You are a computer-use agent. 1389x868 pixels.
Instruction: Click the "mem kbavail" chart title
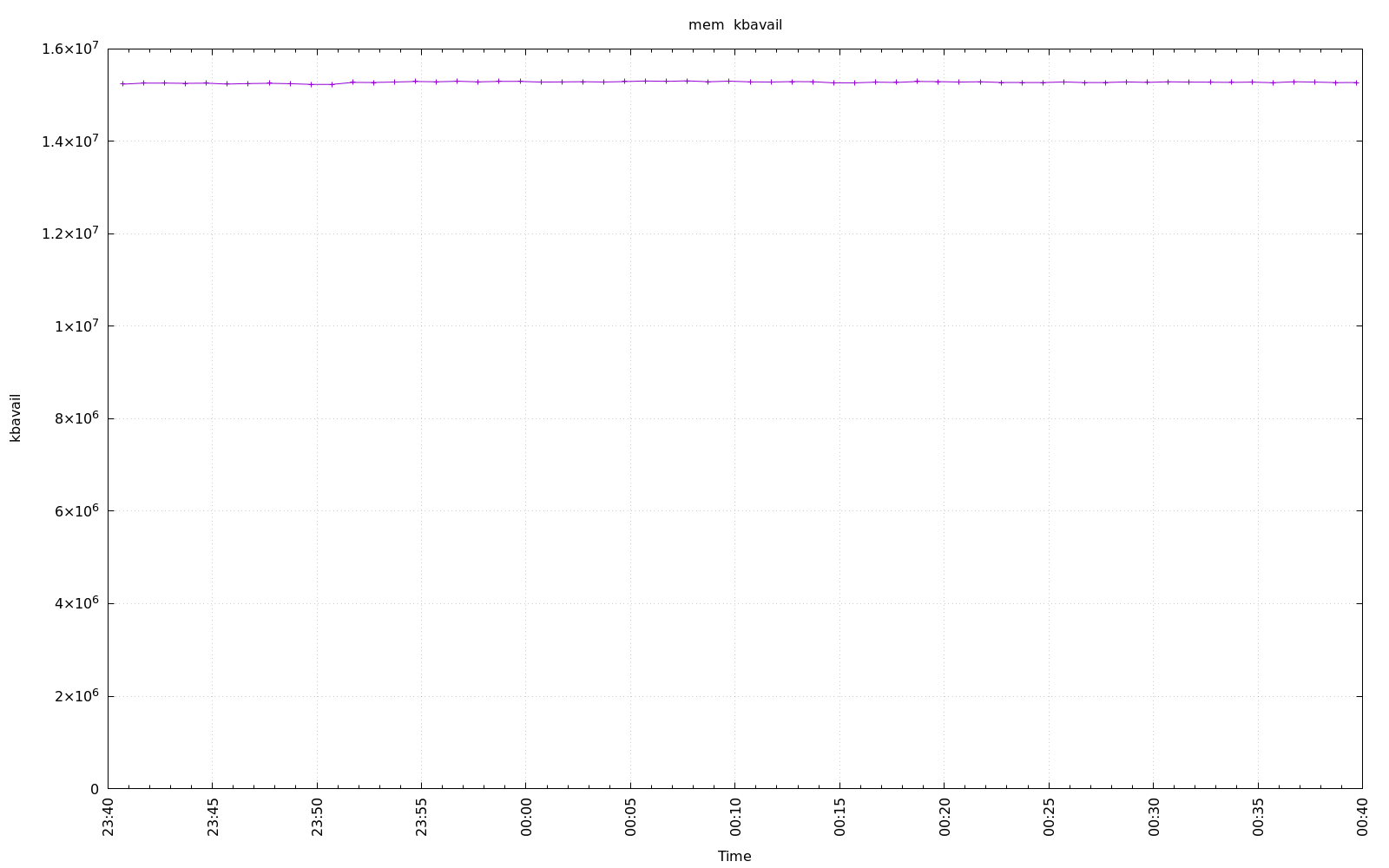(734, 25)
